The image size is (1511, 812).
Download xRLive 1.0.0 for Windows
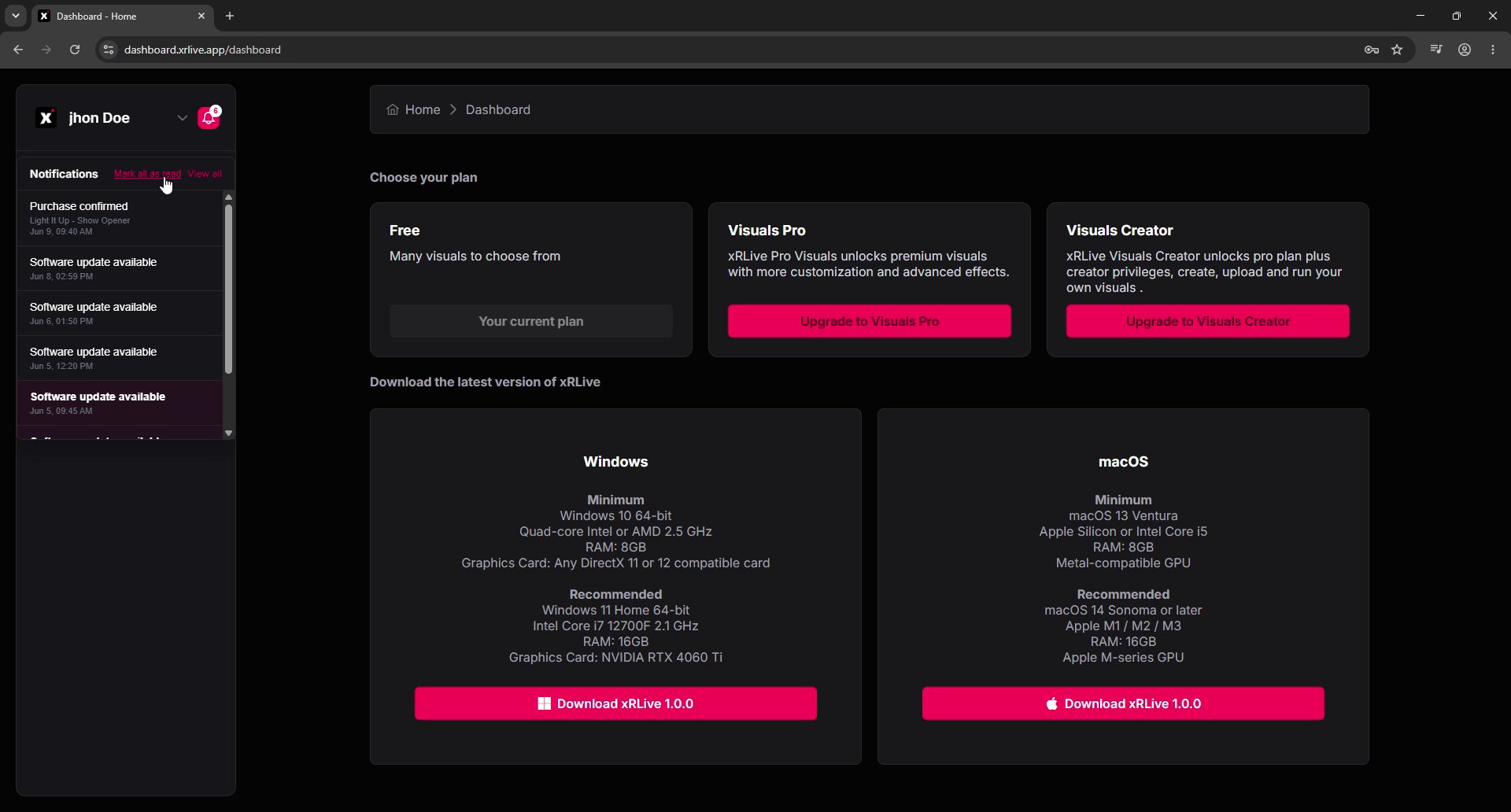pos(615,703)
